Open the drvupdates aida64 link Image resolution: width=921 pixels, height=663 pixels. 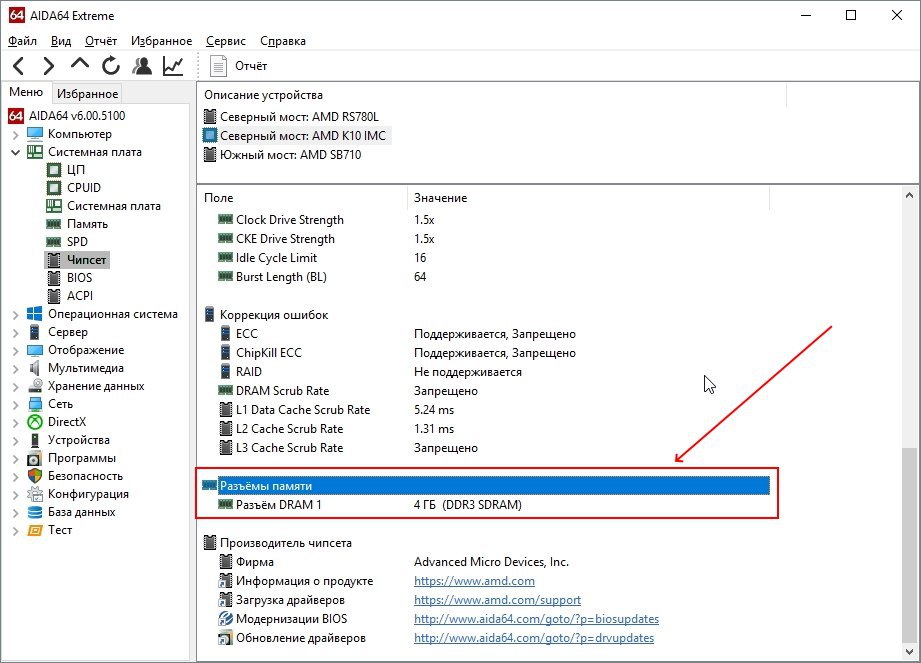coord(533,638)
